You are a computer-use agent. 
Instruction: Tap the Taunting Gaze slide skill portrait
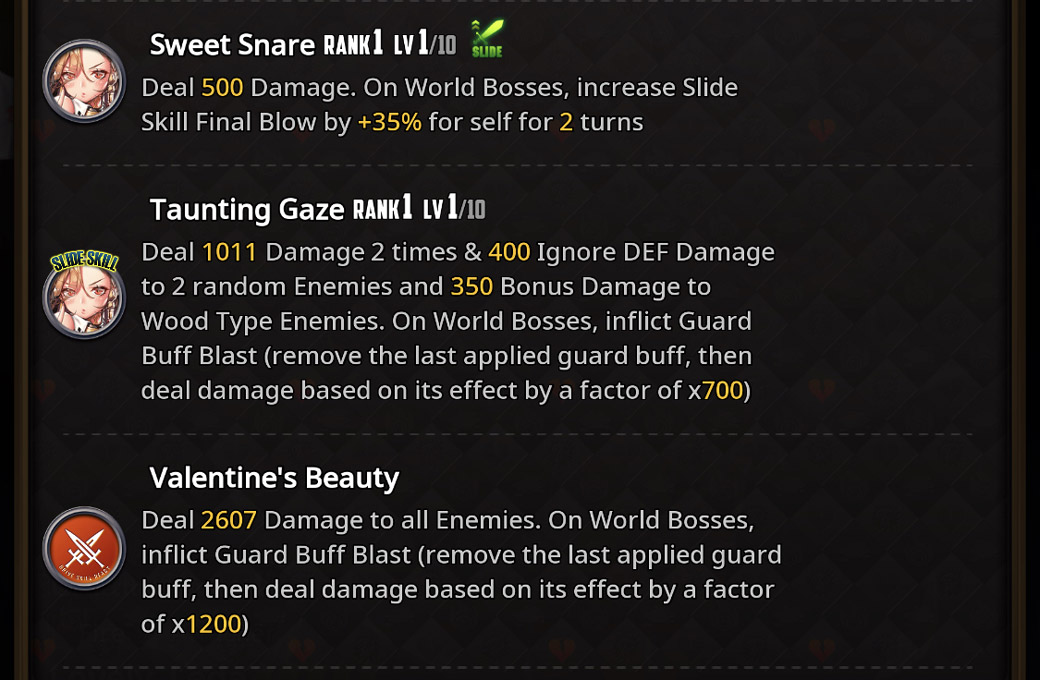coord(84,297)
